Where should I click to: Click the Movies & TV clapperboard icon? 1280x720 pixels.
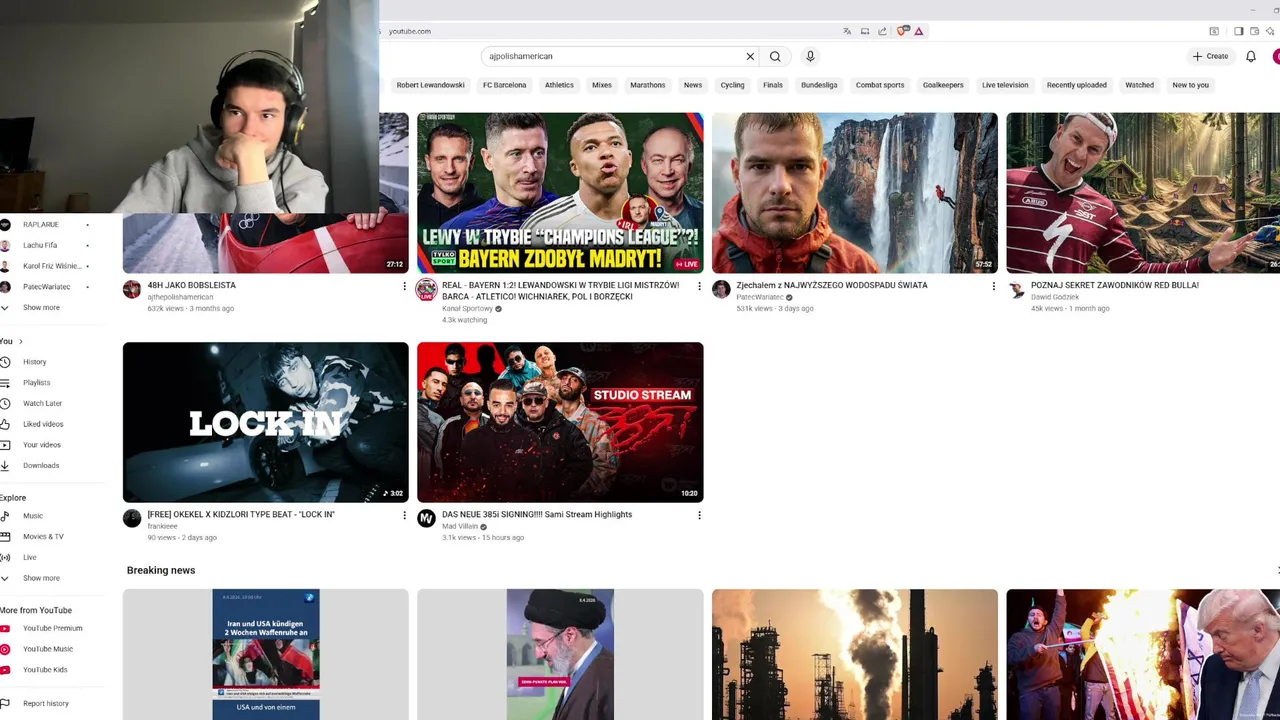[x=5, y=536]
